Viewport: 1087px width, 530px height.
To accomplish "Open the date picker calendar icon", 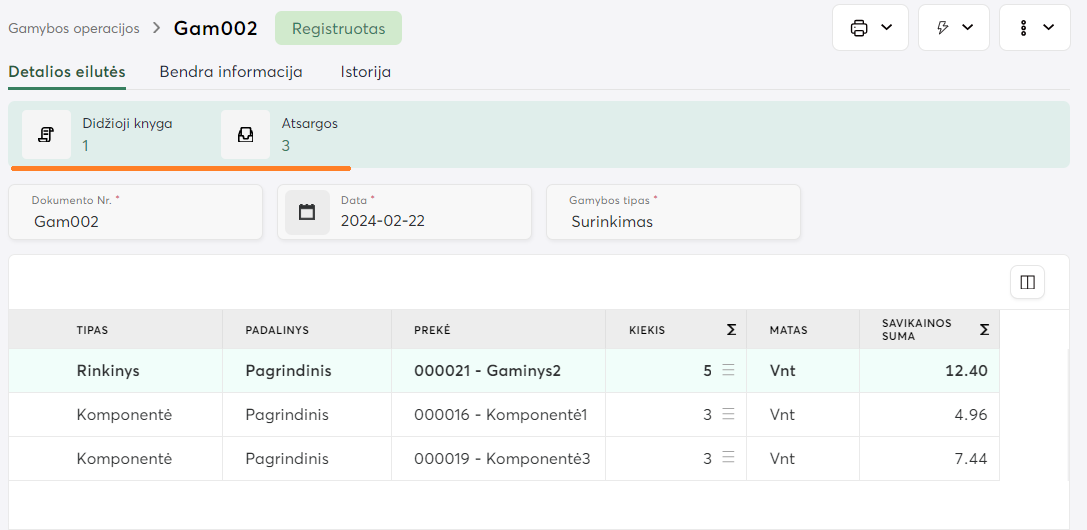I will pos(307,212).
